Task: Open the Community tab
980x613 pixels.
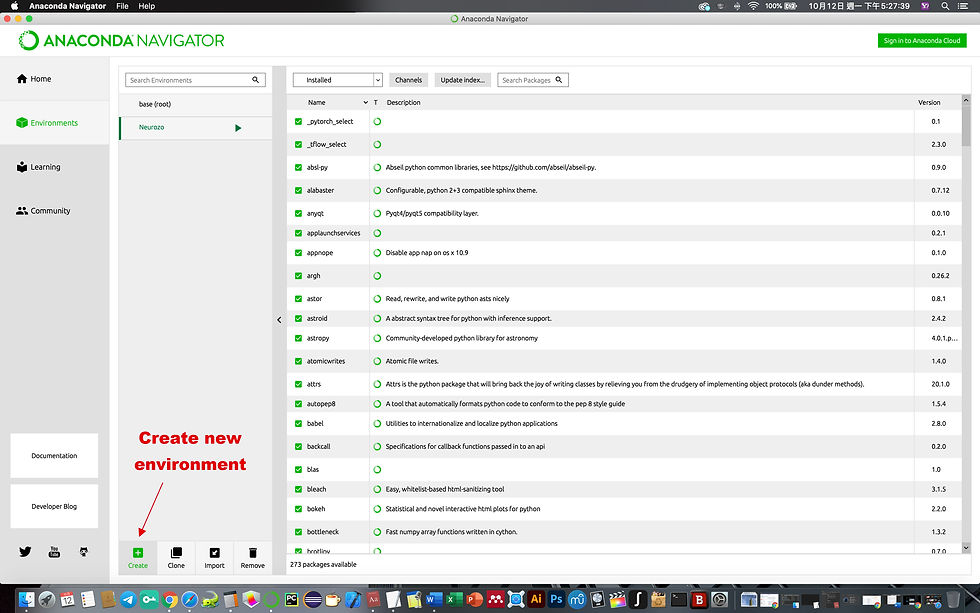Action: coord(54,211)
